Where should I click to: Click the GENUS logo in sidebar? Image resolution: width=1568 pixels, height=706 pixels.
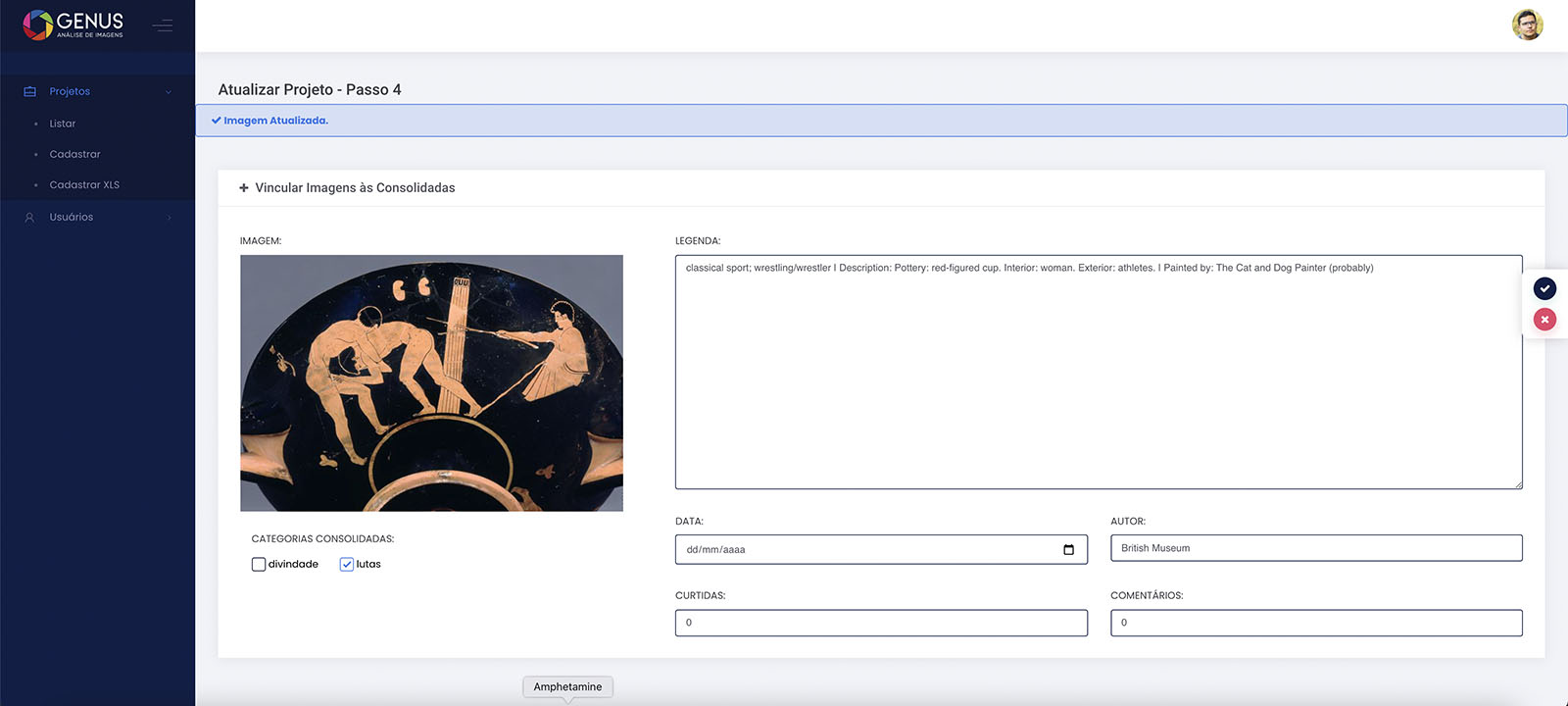click(x=73, y=25)
